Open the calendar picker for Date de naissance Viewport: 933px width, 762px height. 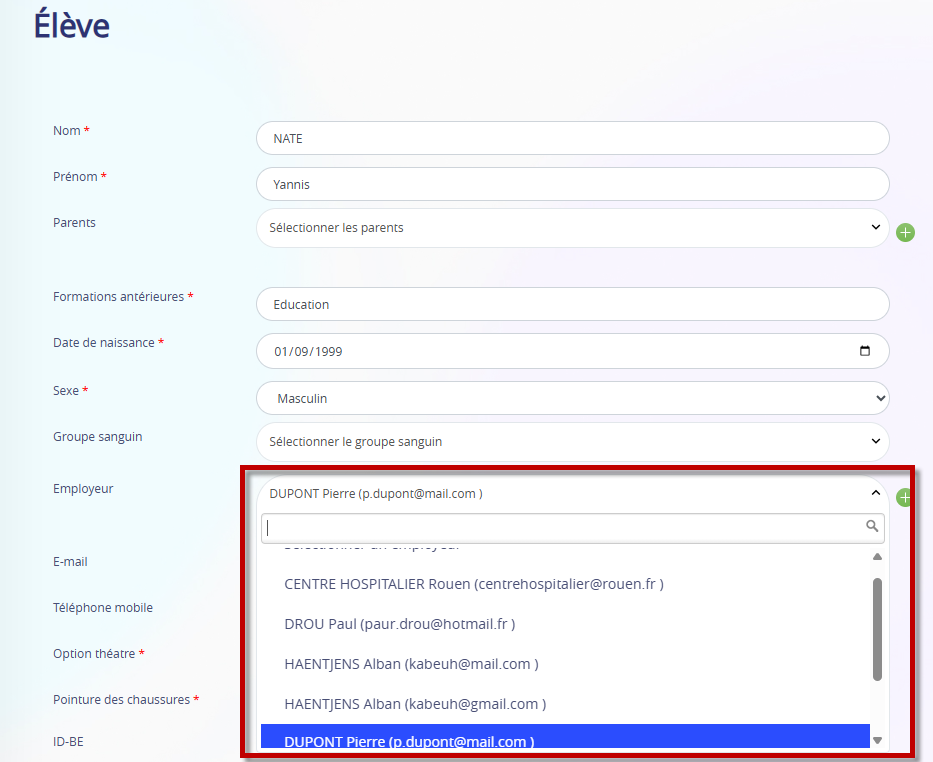tap(865, 351)
